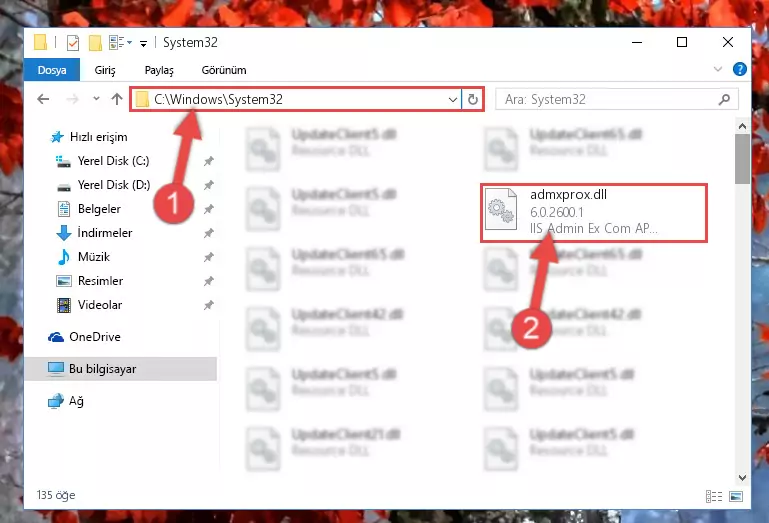
Task: Go up one folder level
Action: coord(117,99)
